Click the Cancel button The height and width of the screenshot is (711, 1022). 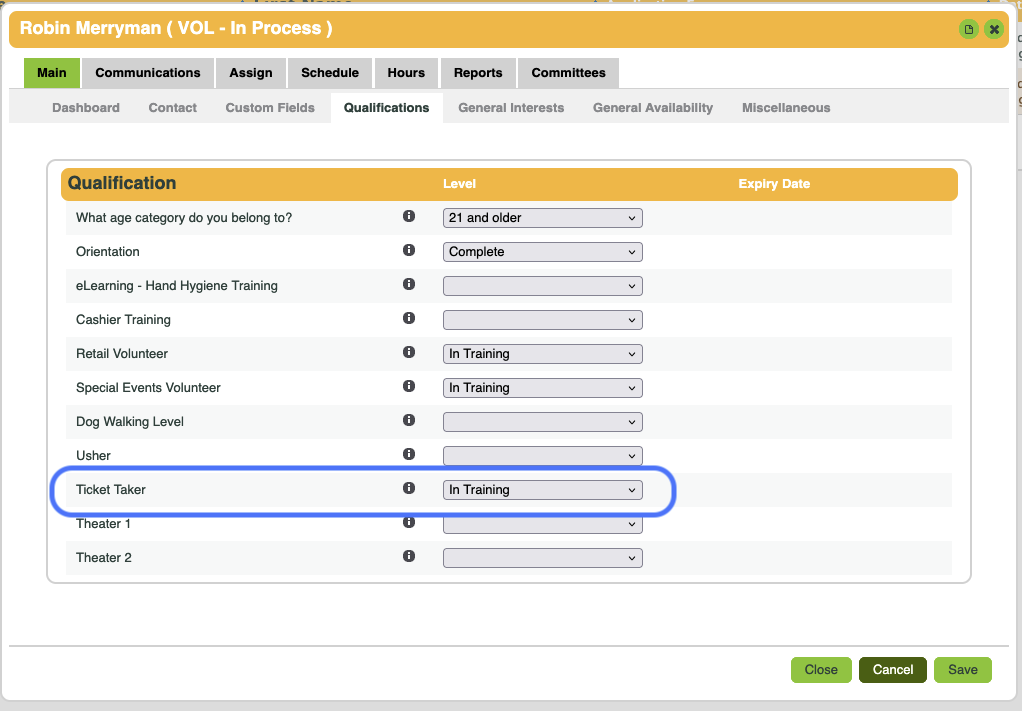point(892,670)
